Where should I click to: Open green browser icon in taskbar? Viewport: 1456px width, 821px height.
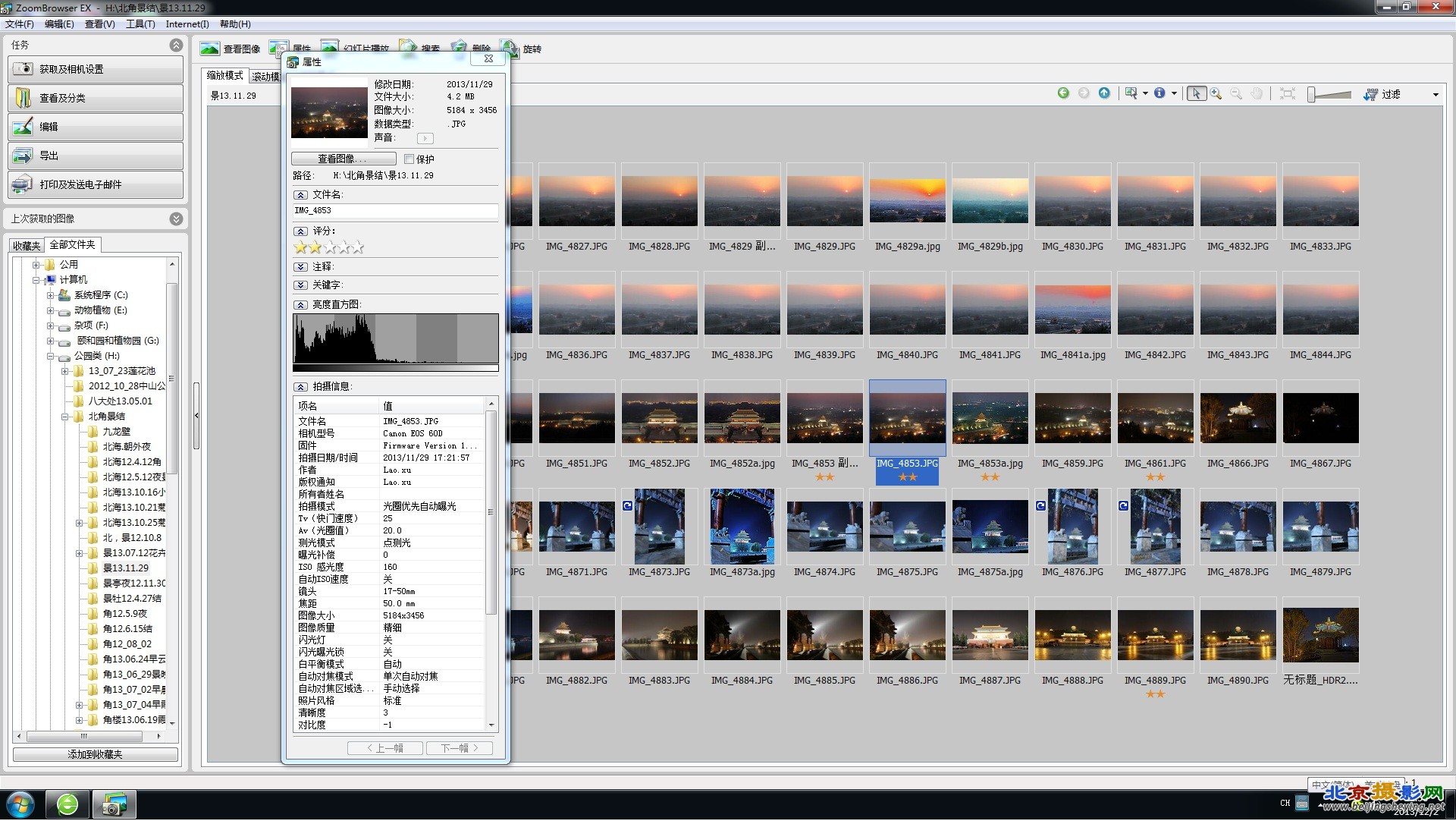tap(67, 804)
